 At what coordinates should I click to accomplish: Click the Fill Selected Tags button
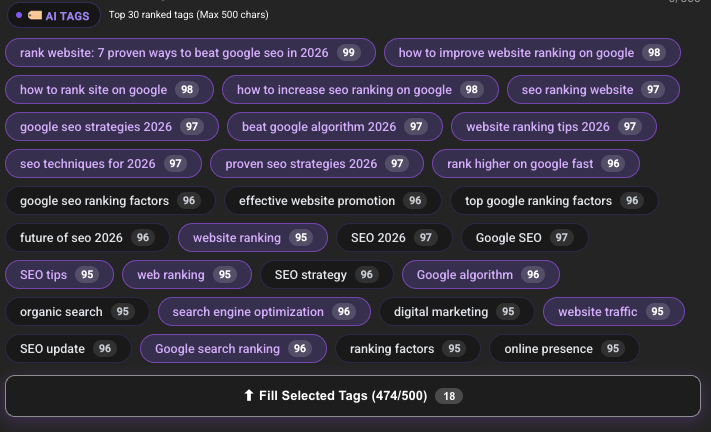(353, 396)
